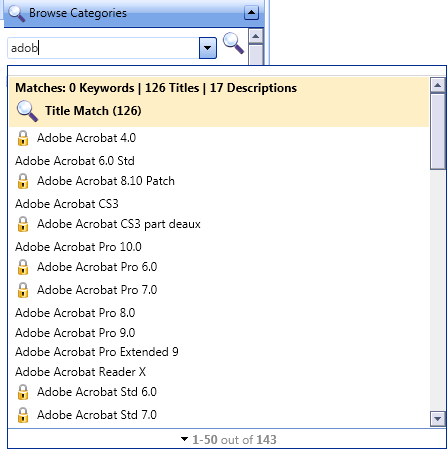
Task: Collapse the Browse Categories panel
Action: click(x=251, y=13)
